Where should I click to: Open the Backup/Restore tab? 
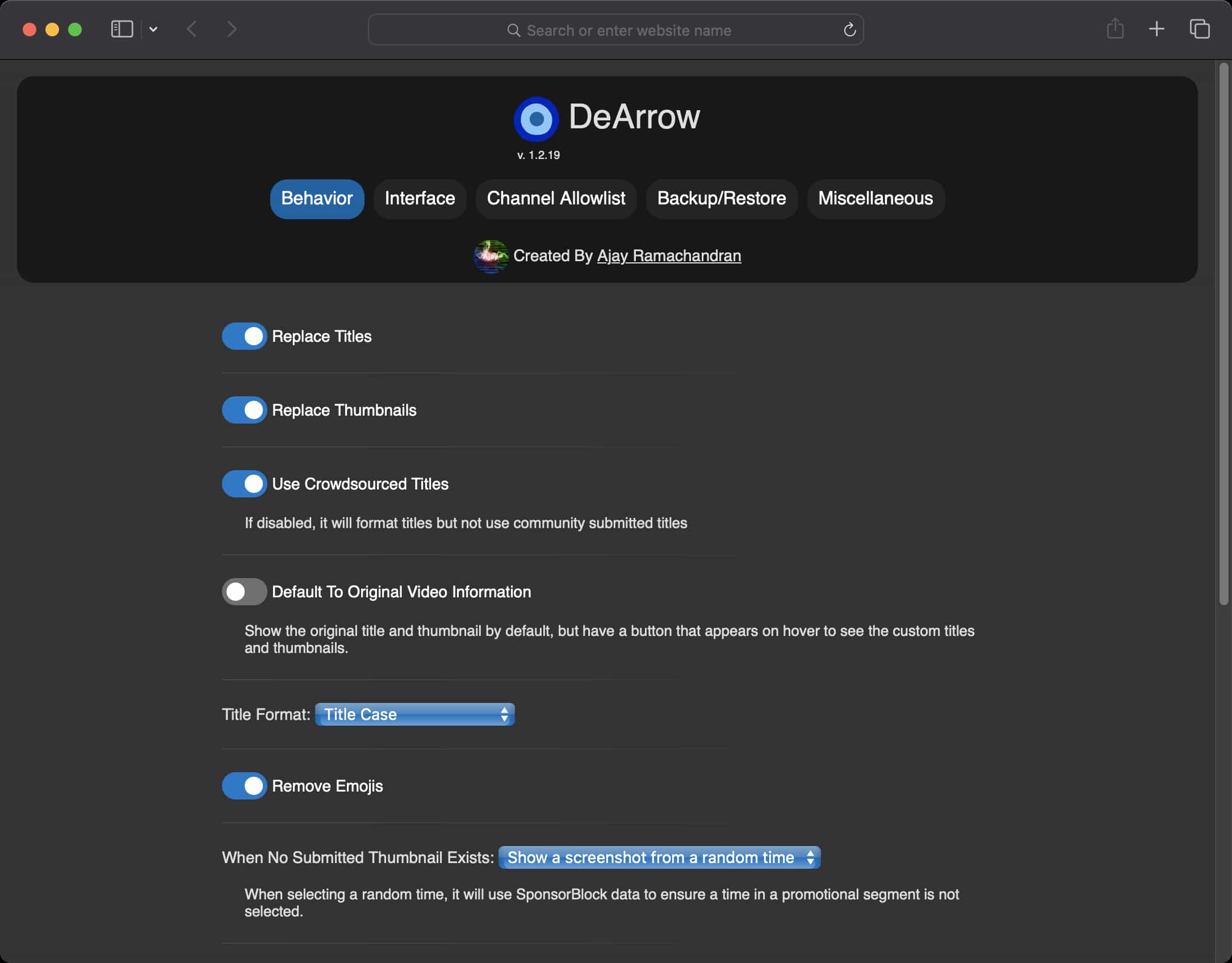pyautogui.click(x=721, y=199)
